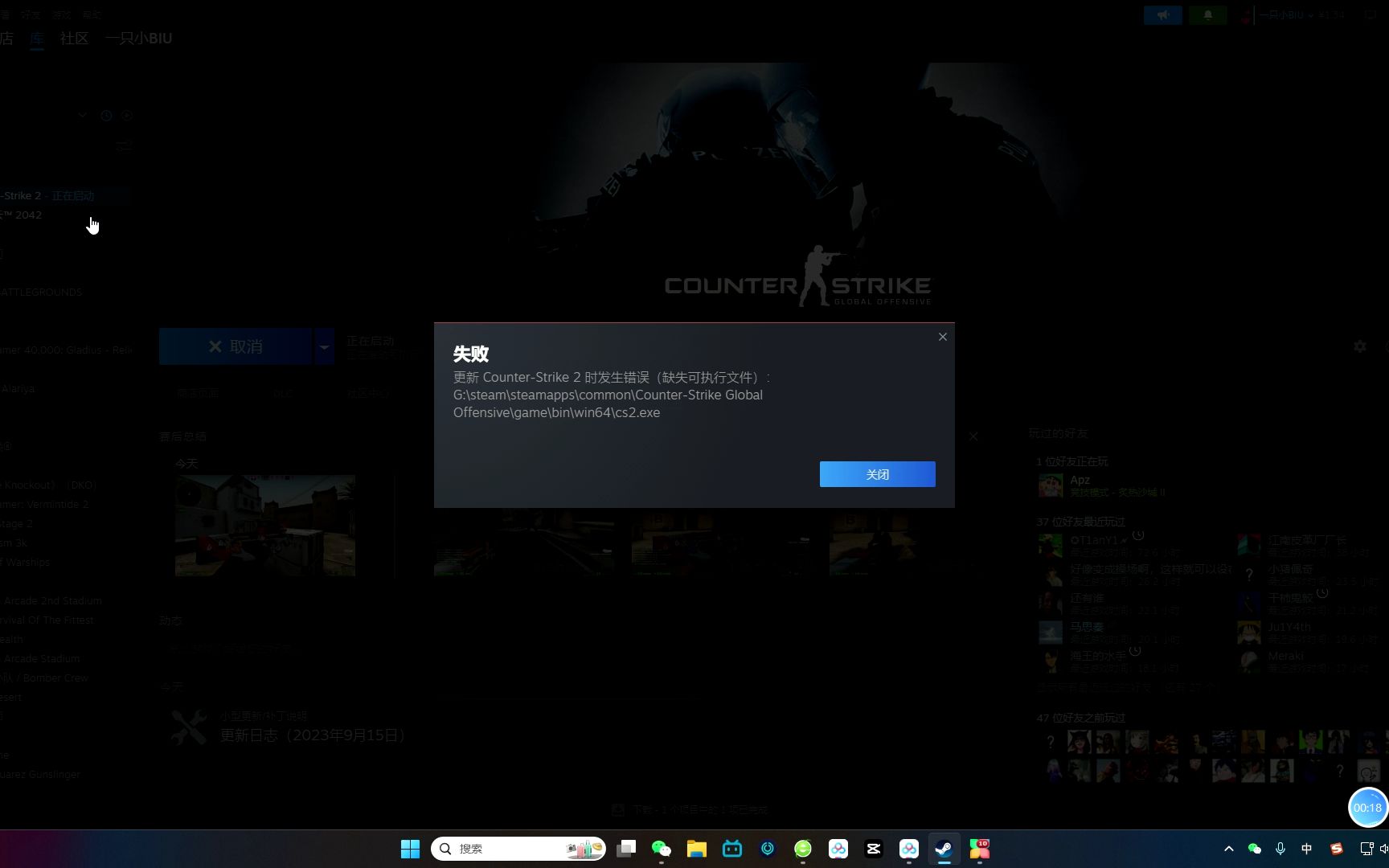Viewport: 1389px width, 868px height.
Task: Open the taskbar app with badge 10
Action: tap(979, 849)
